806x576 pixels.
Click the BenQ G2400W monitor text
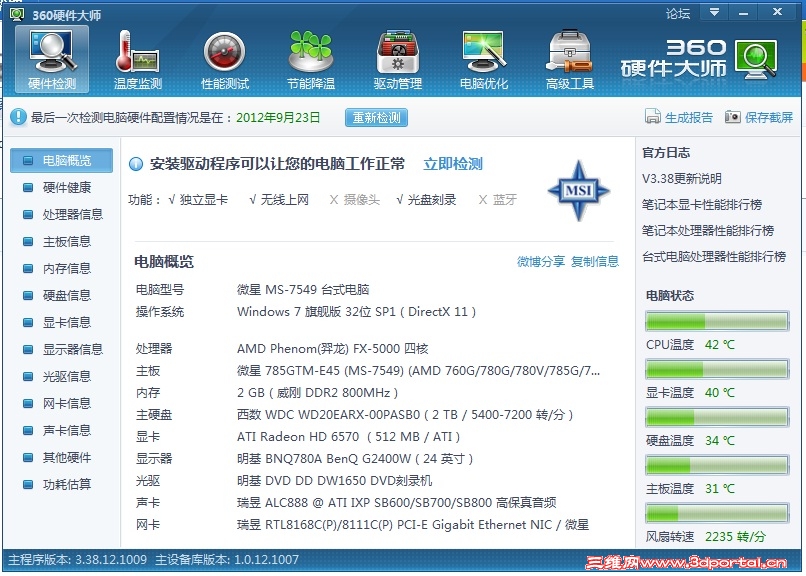(355, 459)
